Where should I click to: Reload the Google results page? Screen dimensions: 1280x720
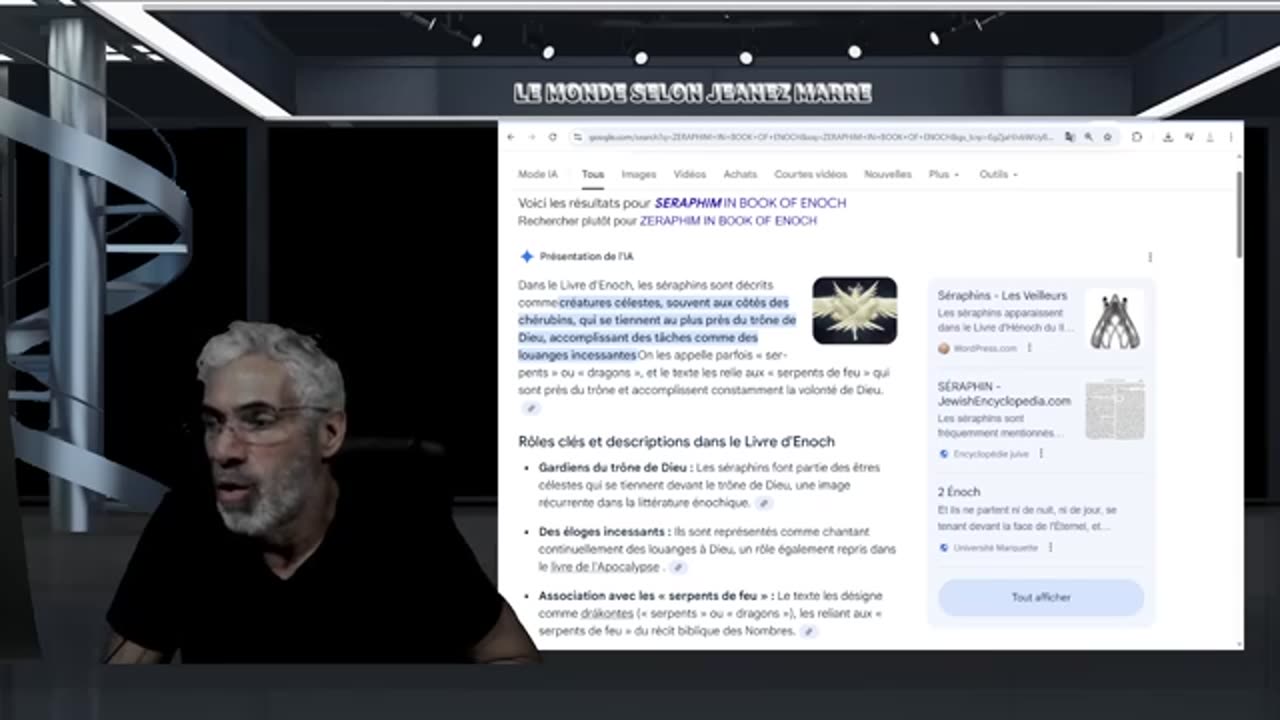coord(552,137)
